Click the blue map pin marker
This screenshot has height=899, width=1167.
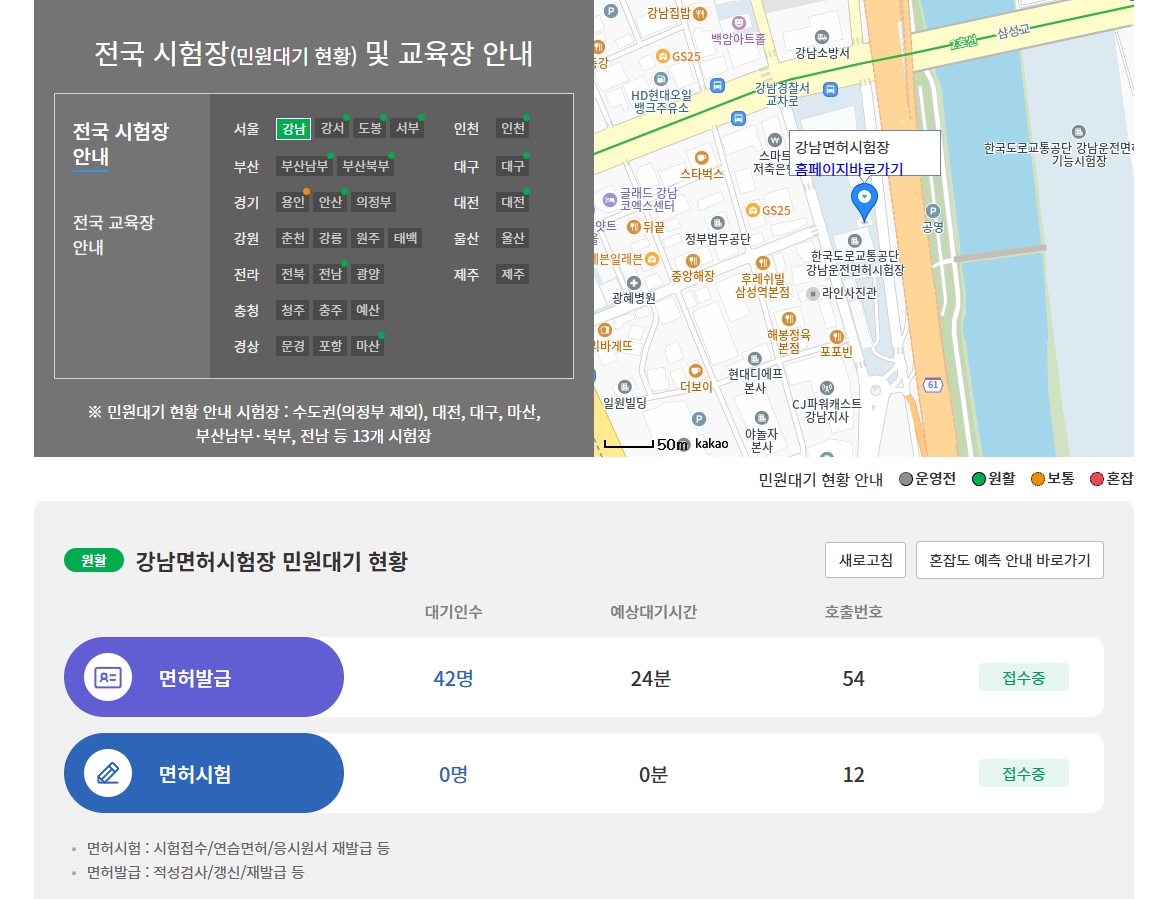[863, 200]
